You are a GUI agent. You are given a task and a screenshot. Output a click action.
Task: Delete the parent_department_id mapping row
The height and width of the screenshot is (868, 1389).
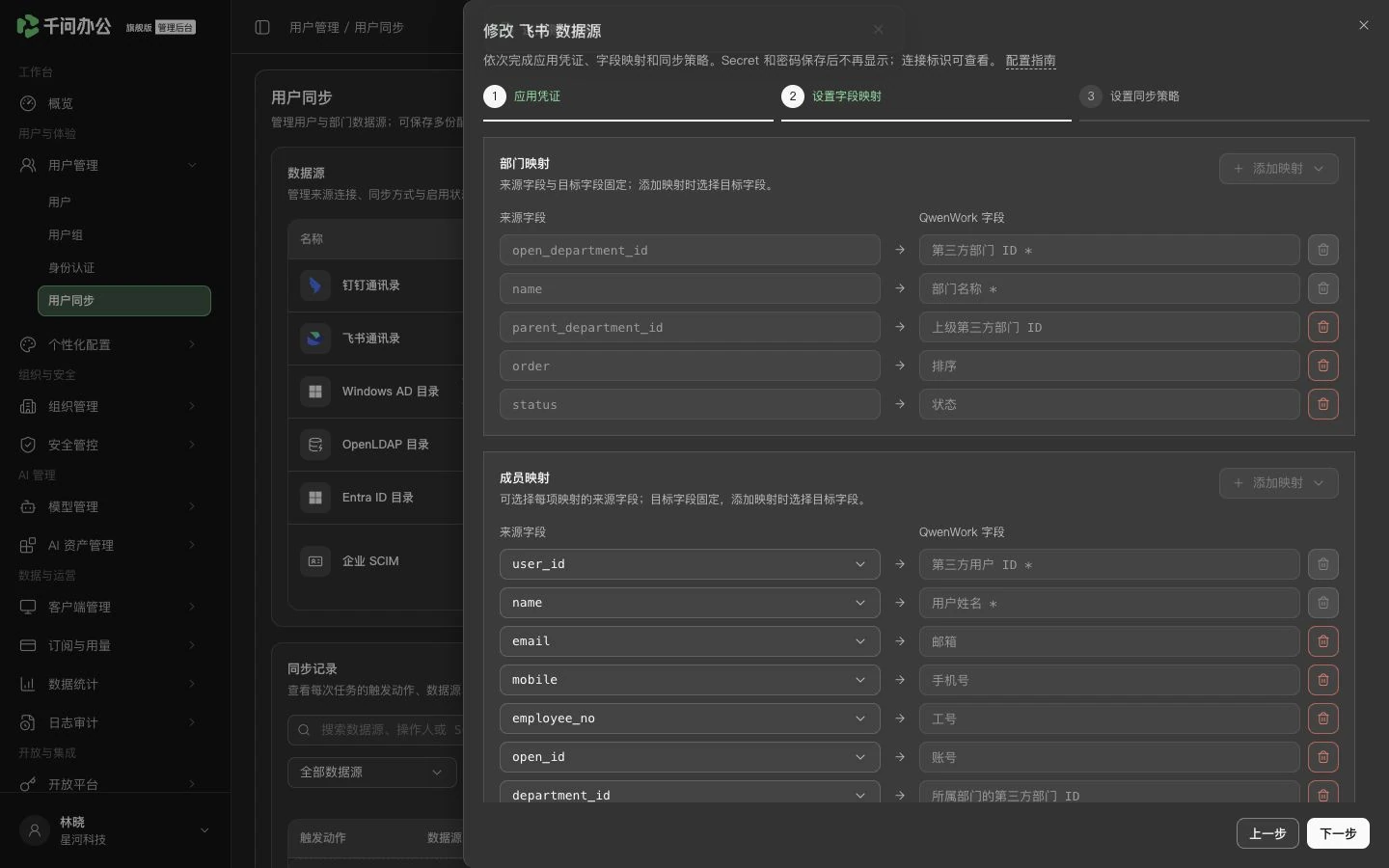1322,327
